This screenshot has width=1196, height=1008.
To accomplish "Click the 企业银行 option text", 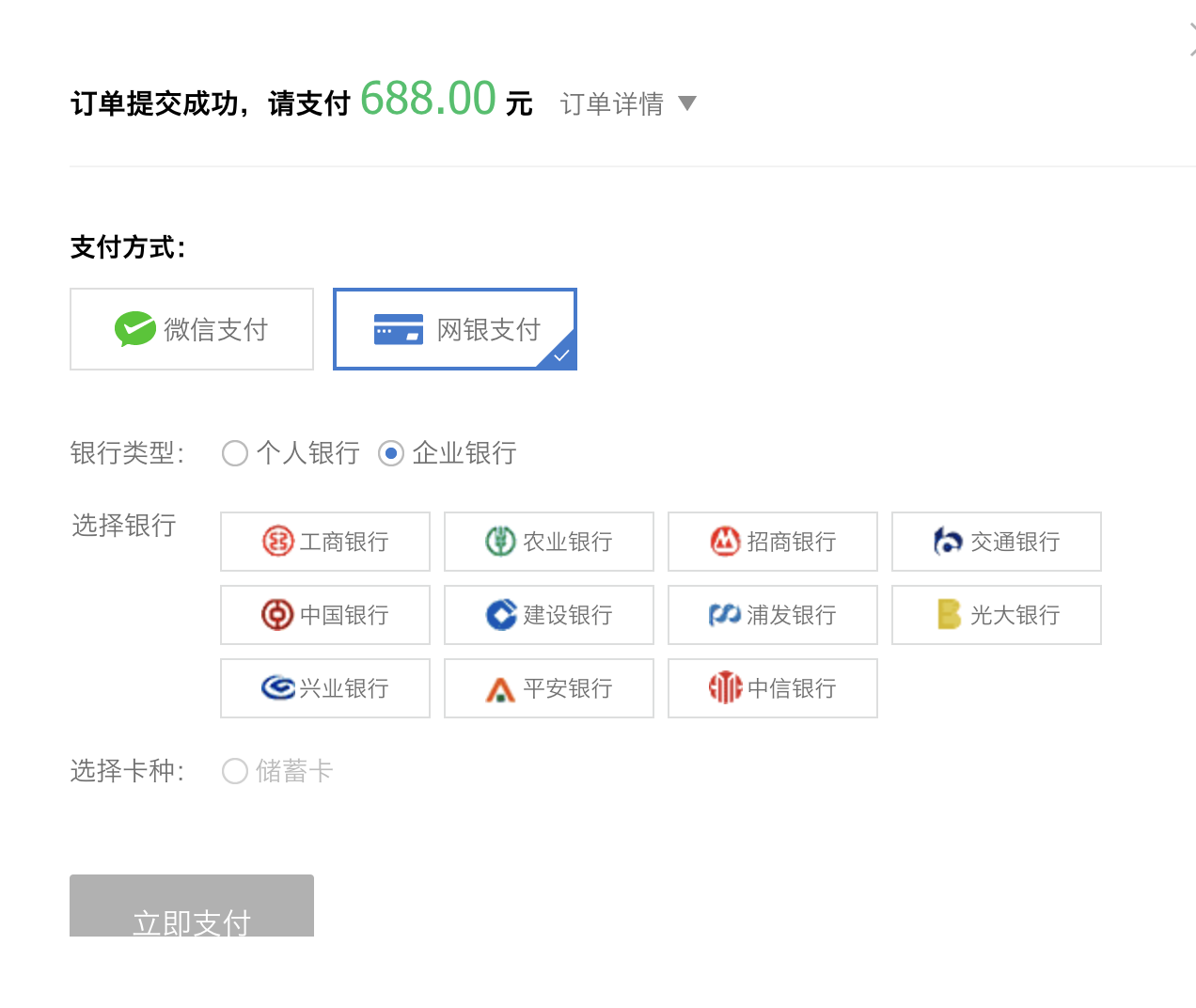I will point(464,453).
